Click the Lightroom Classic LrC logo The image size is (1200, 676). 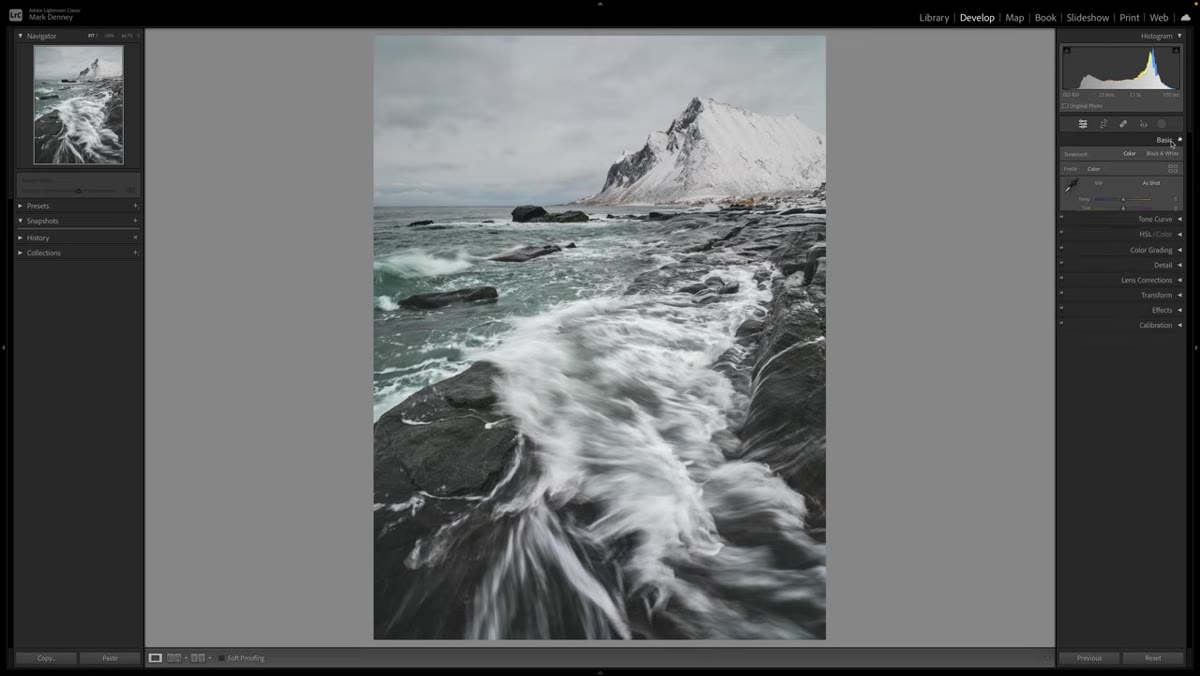[16, 15]
